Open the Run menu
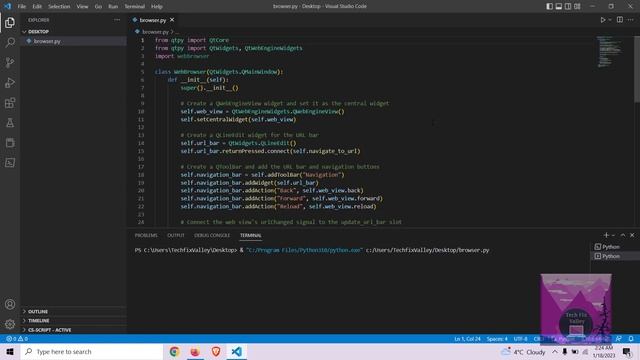640x360 pixels. [113, 6]
